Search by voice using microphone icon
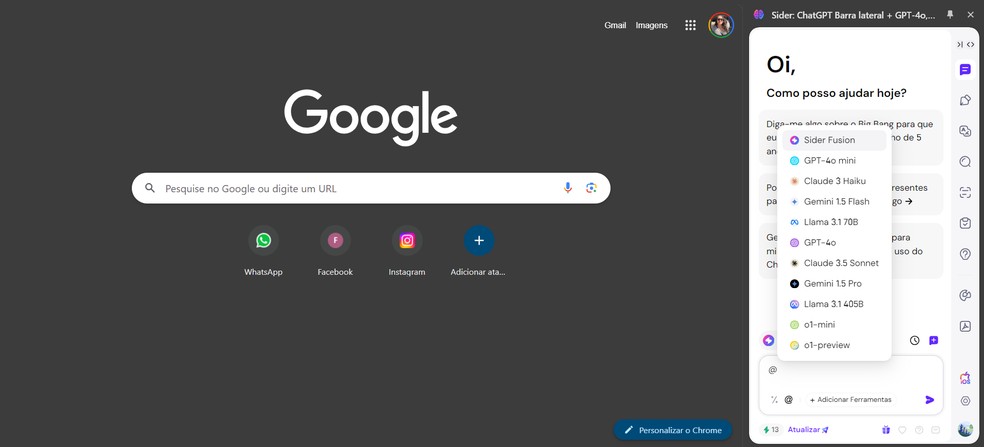This screenshot has height=447, width=984. [x=568, y=188]
